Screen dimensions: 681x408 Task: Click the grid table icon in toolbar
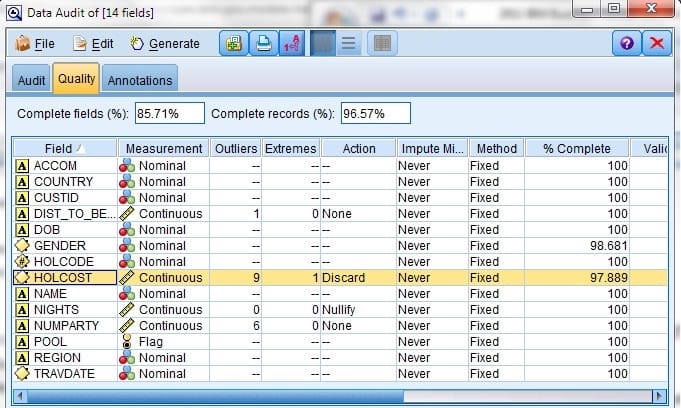click(x=381, y=44)
